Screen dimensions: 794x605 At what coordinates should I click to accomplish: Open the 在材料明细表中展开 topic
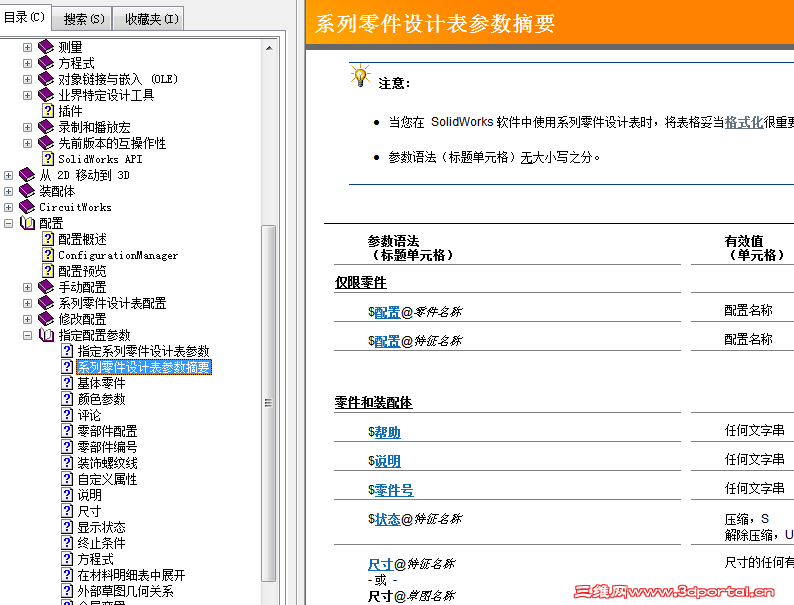point(131,575)
